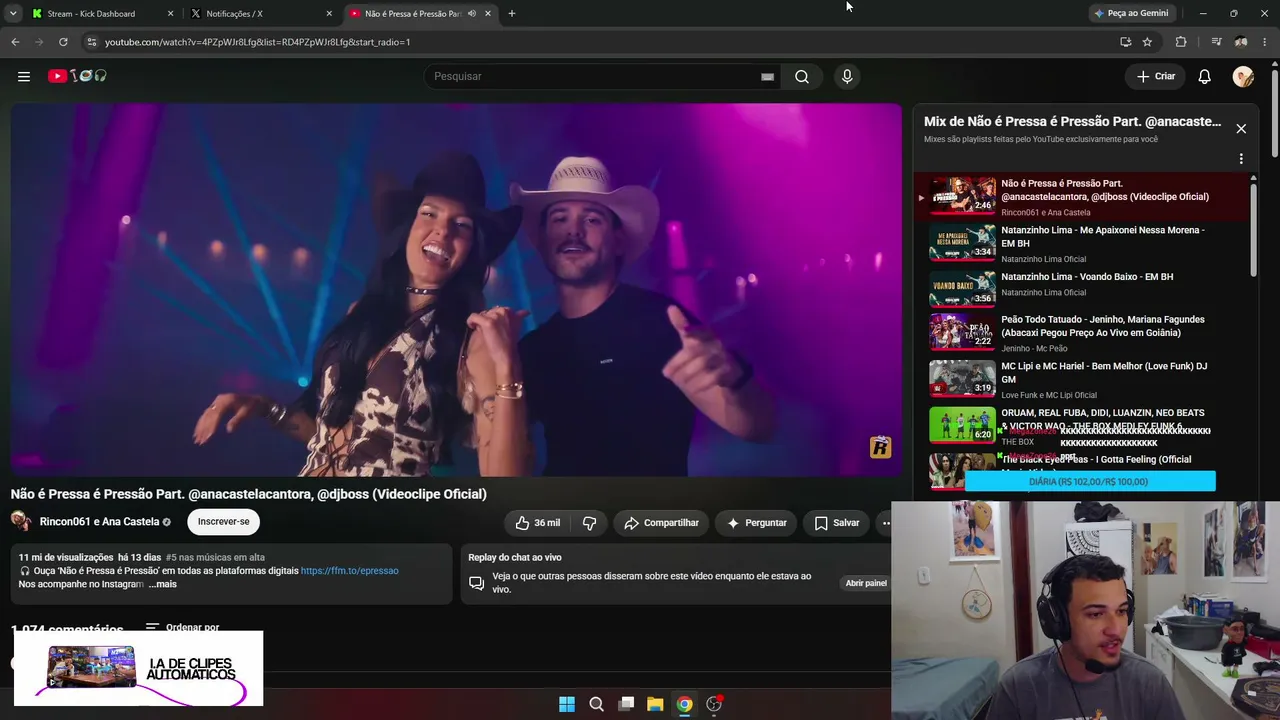Click the video watermark logo on the player
Viewport: 1280px width, 720px height.
[x=880, y=447]
